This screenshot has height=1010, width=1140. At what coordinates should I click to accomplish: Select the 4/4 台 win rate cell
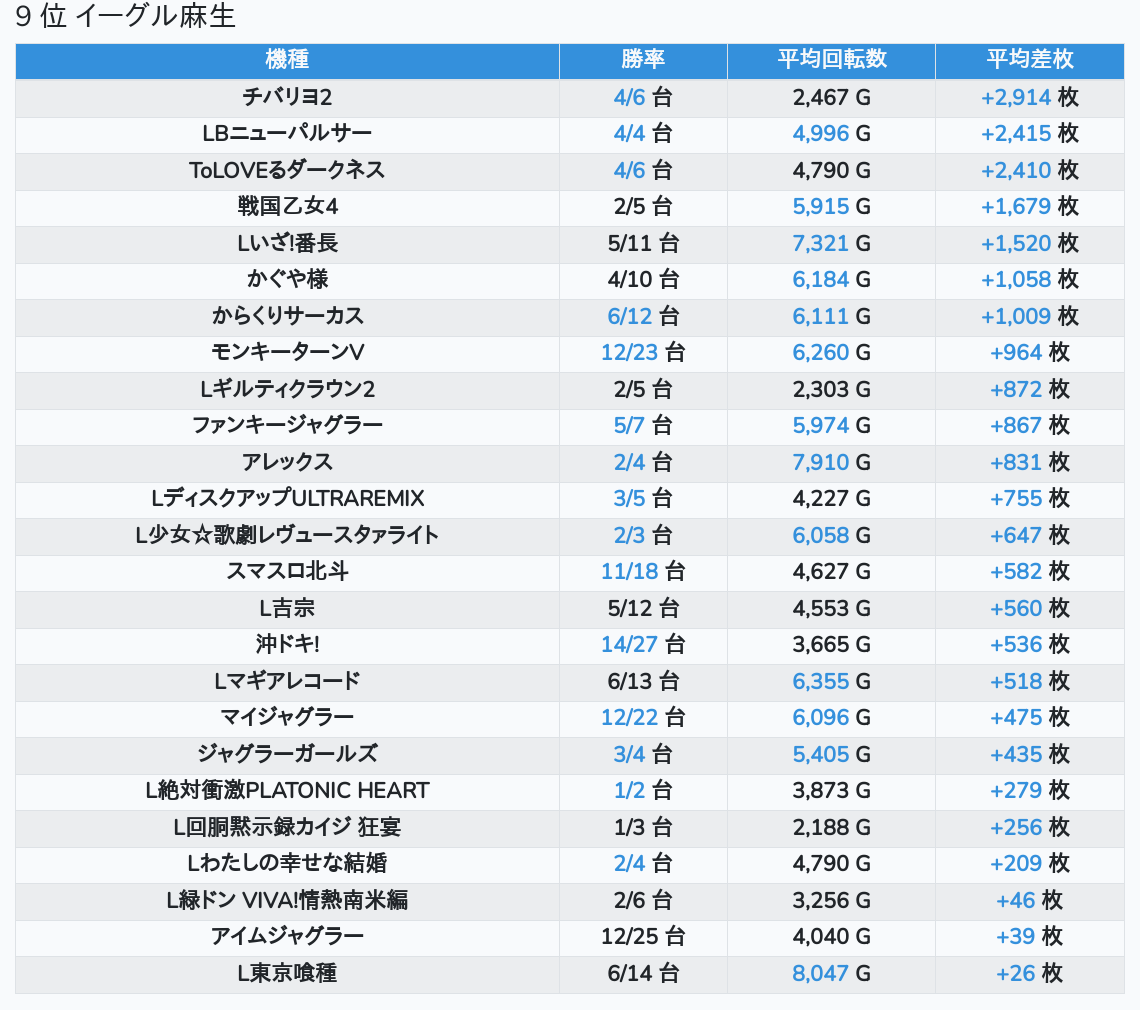point(643,134)
